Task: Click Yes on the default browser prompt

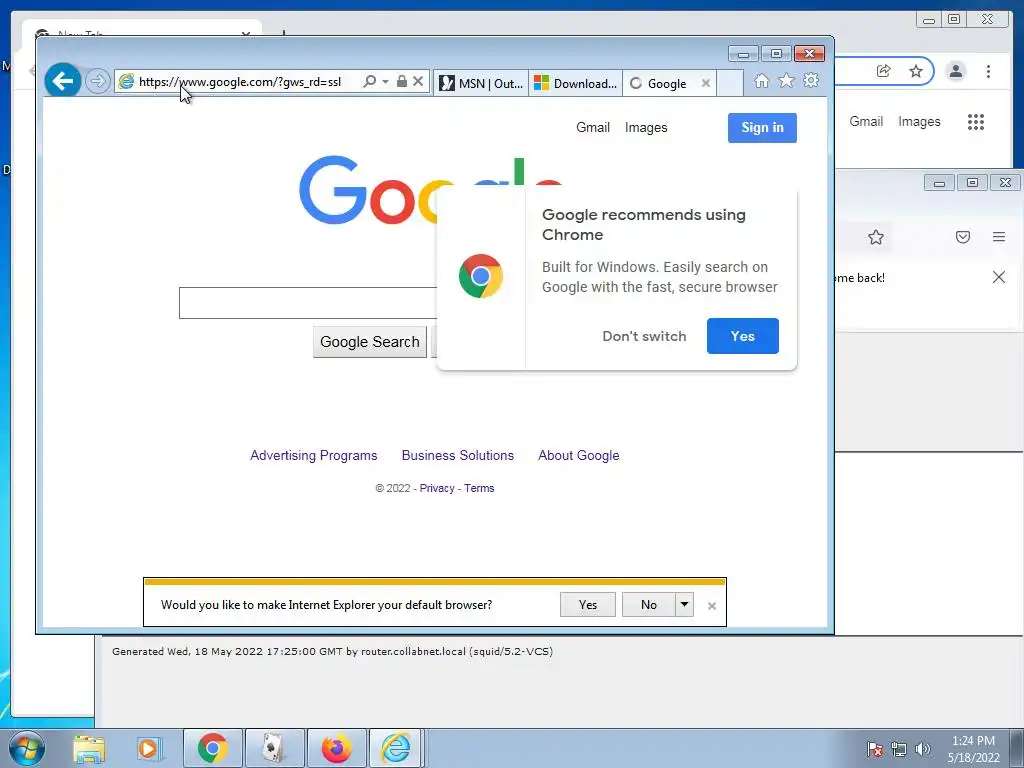Action: pyautogui.click(x=588, y=605)
